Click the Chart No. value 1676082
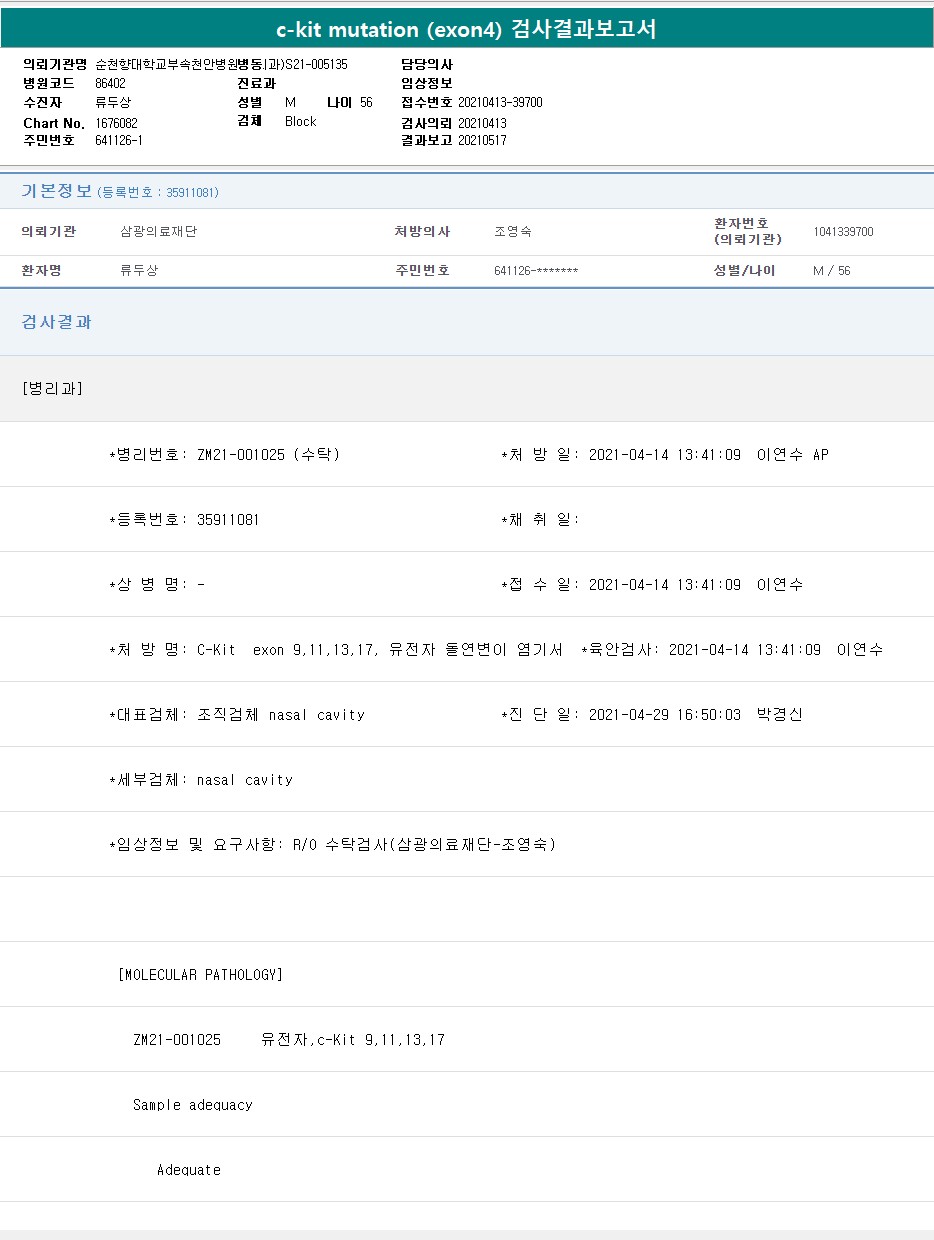This screenshot has width=934, height=1240. [116, 123]
